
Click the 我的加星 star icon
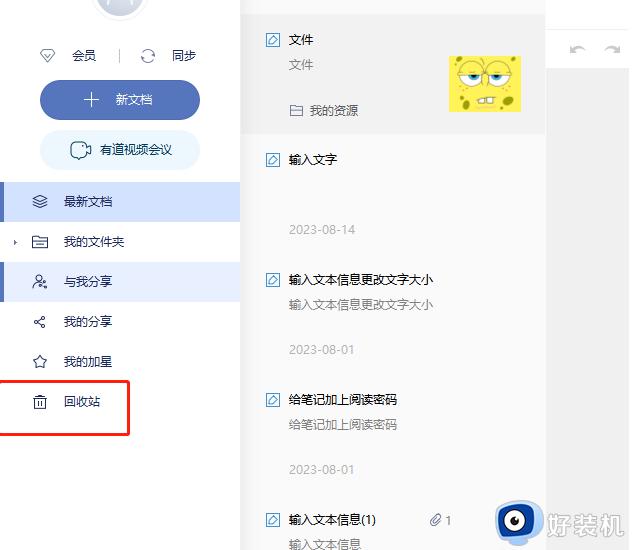coord(40,361)
